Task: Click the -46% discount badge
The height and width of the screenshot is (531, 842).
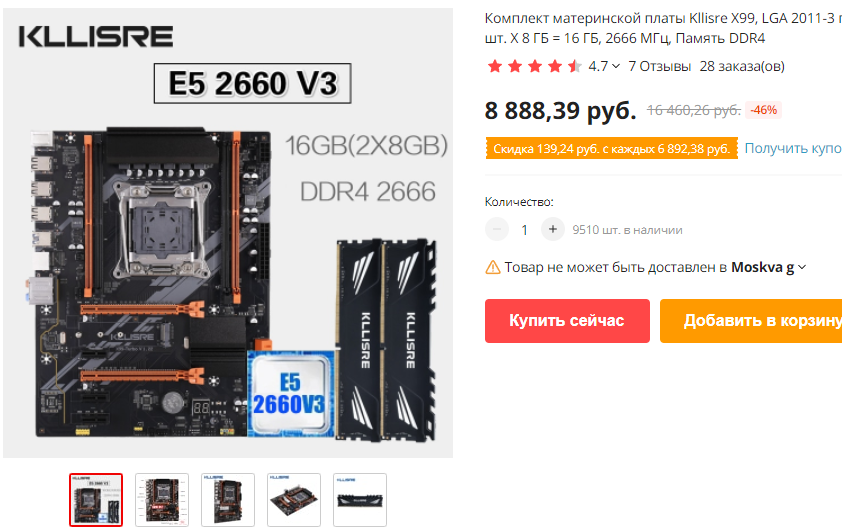Action: click(x=763, y=110)
